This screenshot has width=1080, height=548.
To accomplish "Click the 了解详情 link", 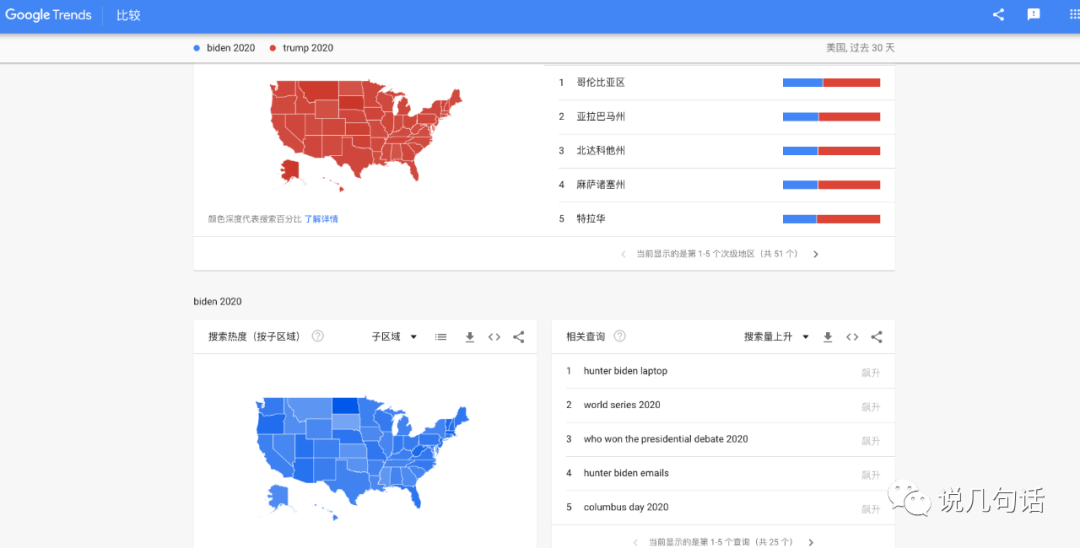I will point(321,219).
